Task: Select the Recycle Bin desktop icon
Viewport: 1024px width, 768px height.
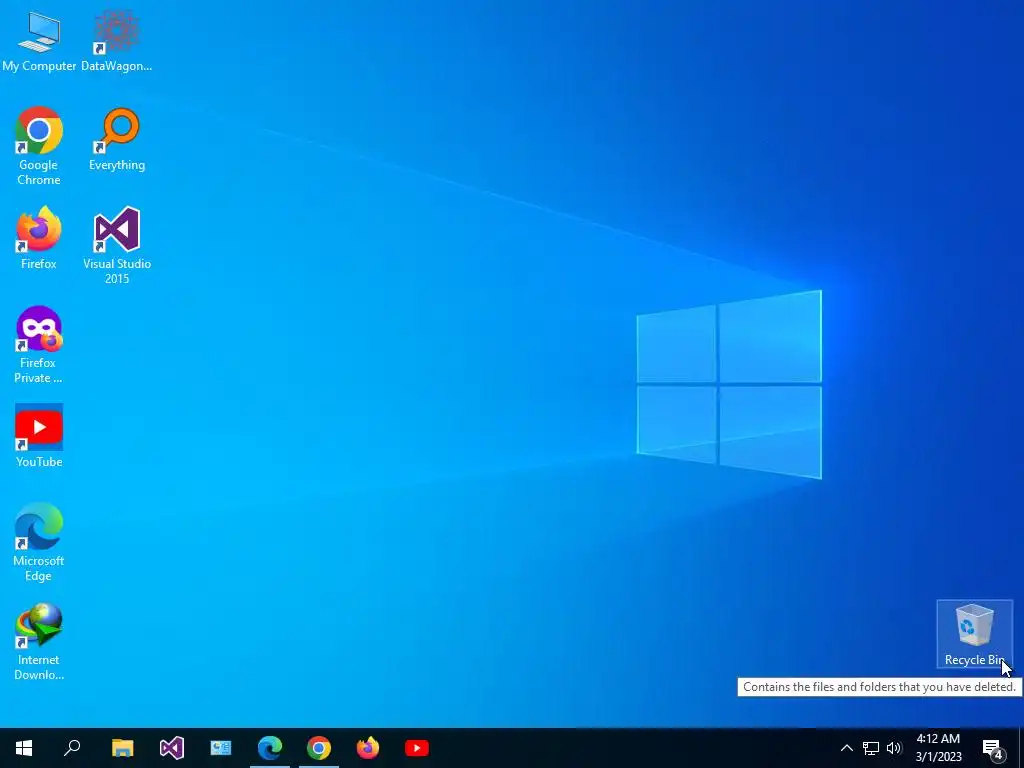Action: 974,634
